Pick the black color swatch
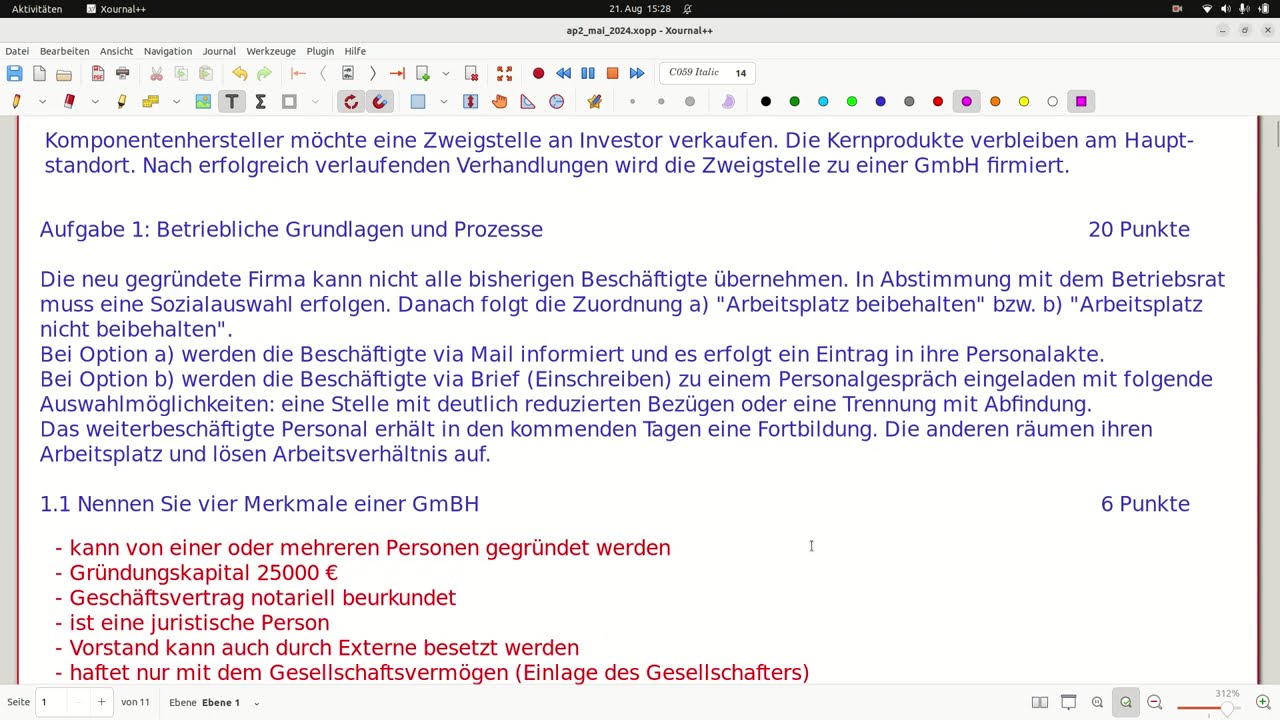 point(766,101)
